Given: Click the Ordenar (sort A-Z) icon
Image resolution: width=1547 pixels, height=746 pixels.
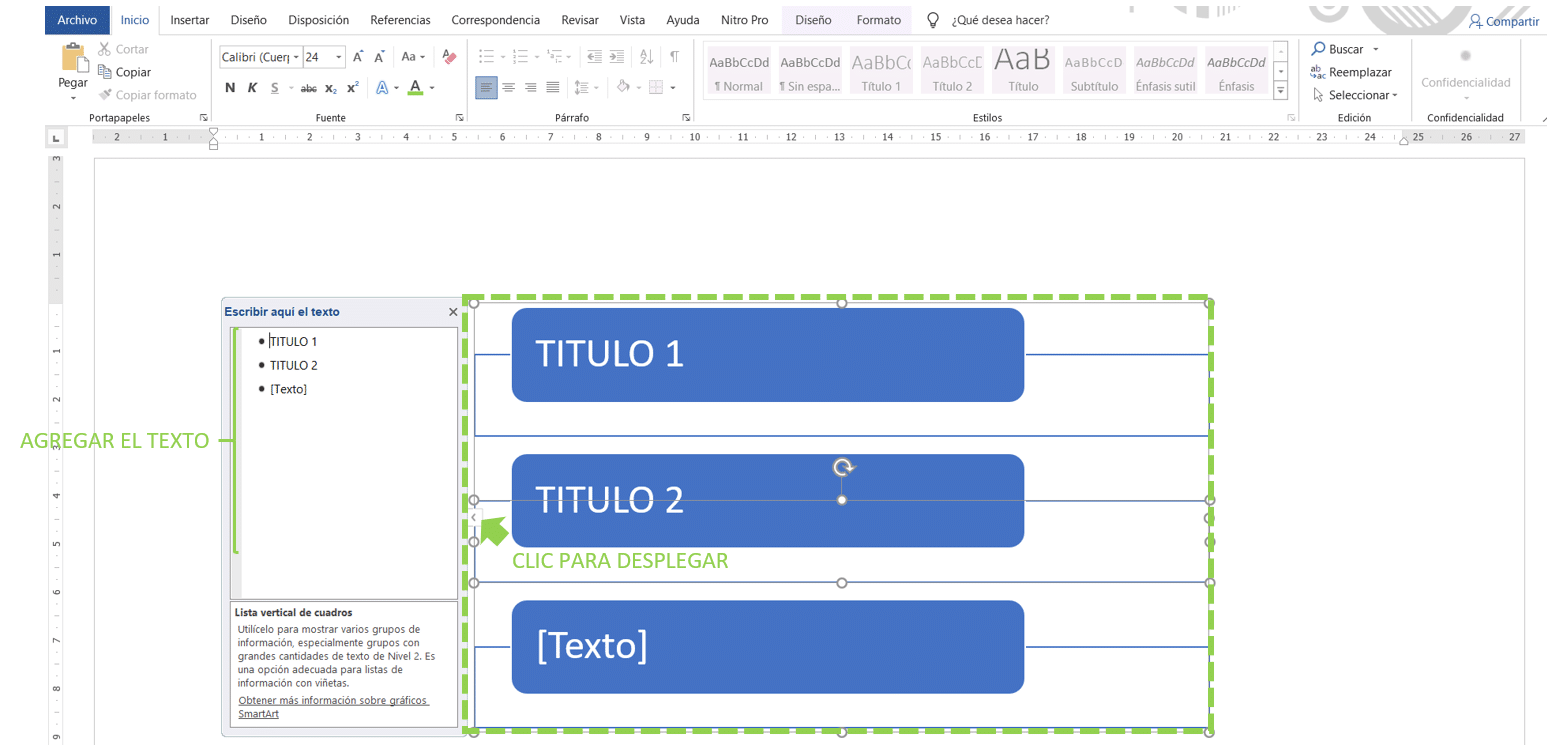Looking at the screenshot, I should 644,56.
